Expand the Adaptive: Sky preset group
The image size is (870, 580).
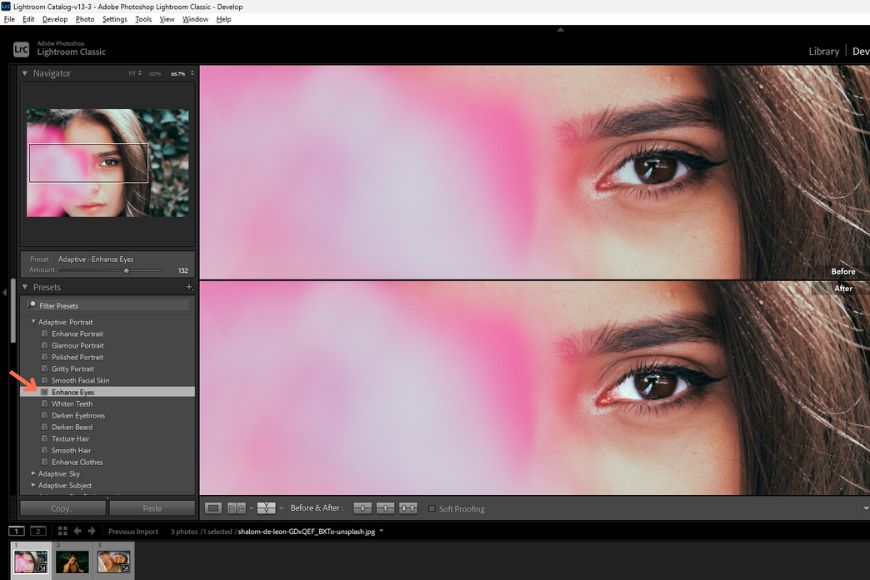(x=33, y=473)
